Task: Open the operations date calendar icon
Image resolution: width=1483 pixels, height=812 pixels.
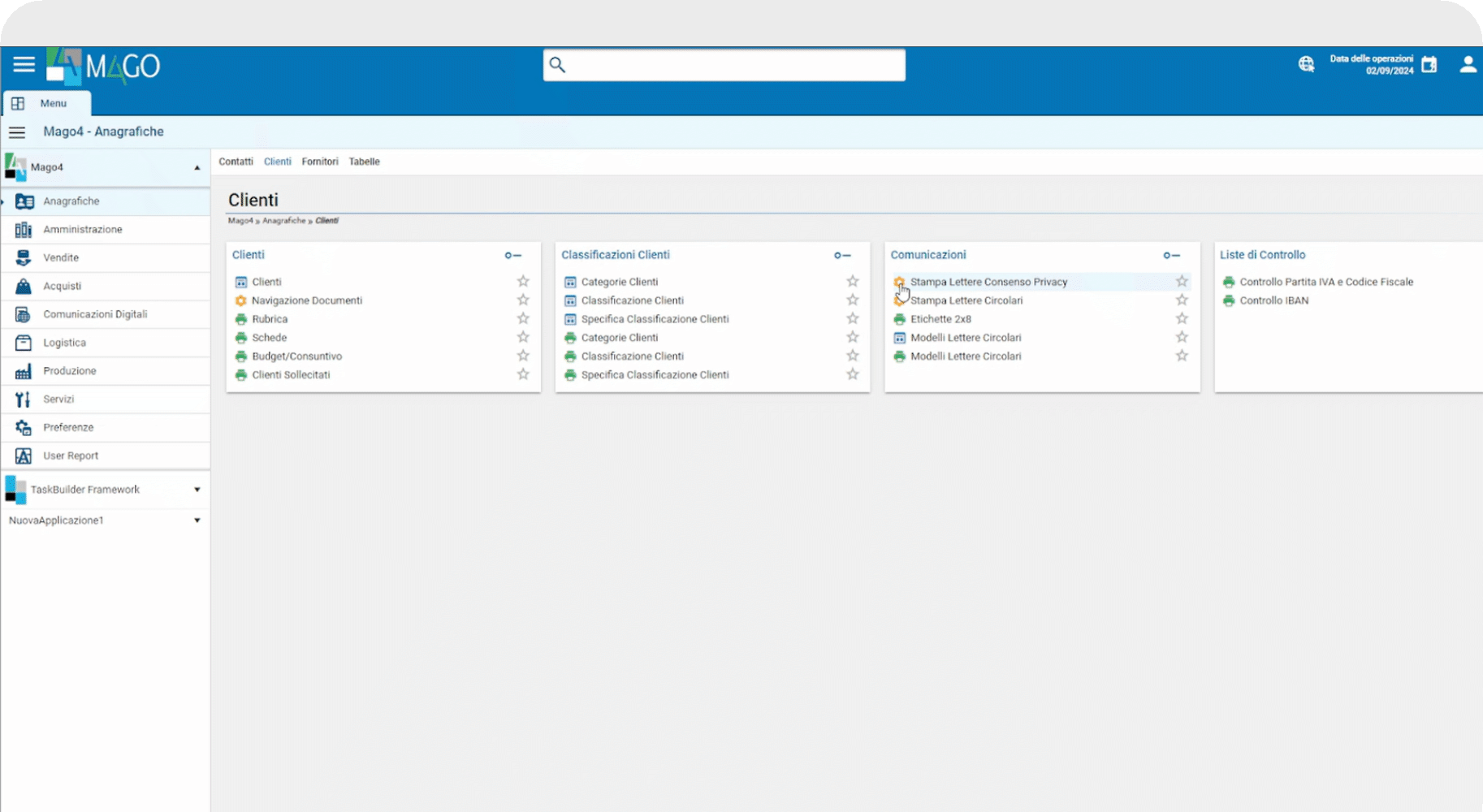Action: click(x=1429, y=65)
